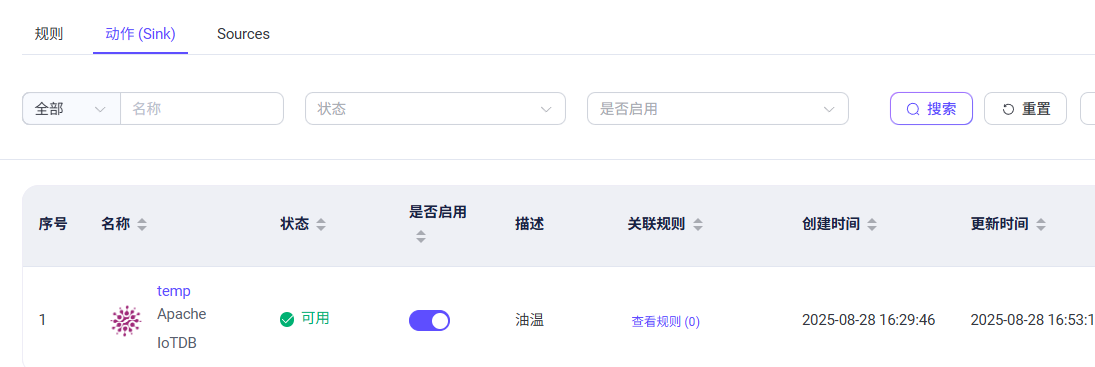Sort by 名称 column arrows

142,225
